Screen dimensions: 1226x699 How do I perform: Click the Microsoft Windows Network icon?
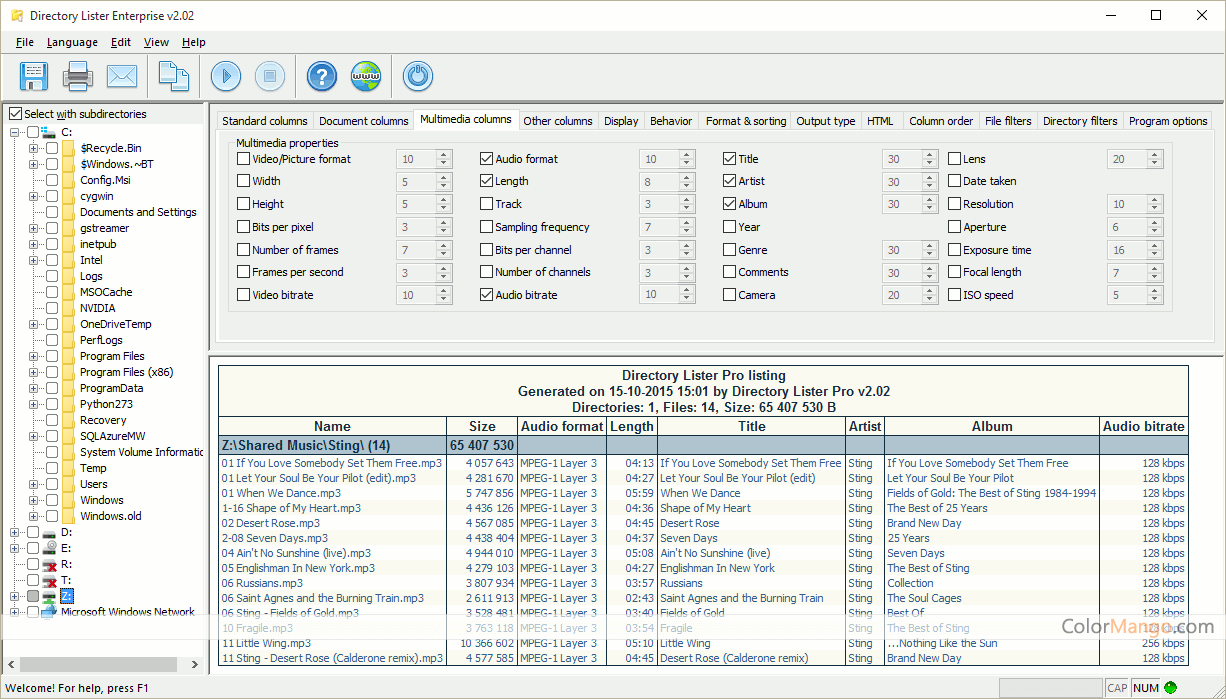tap(49, 612)
